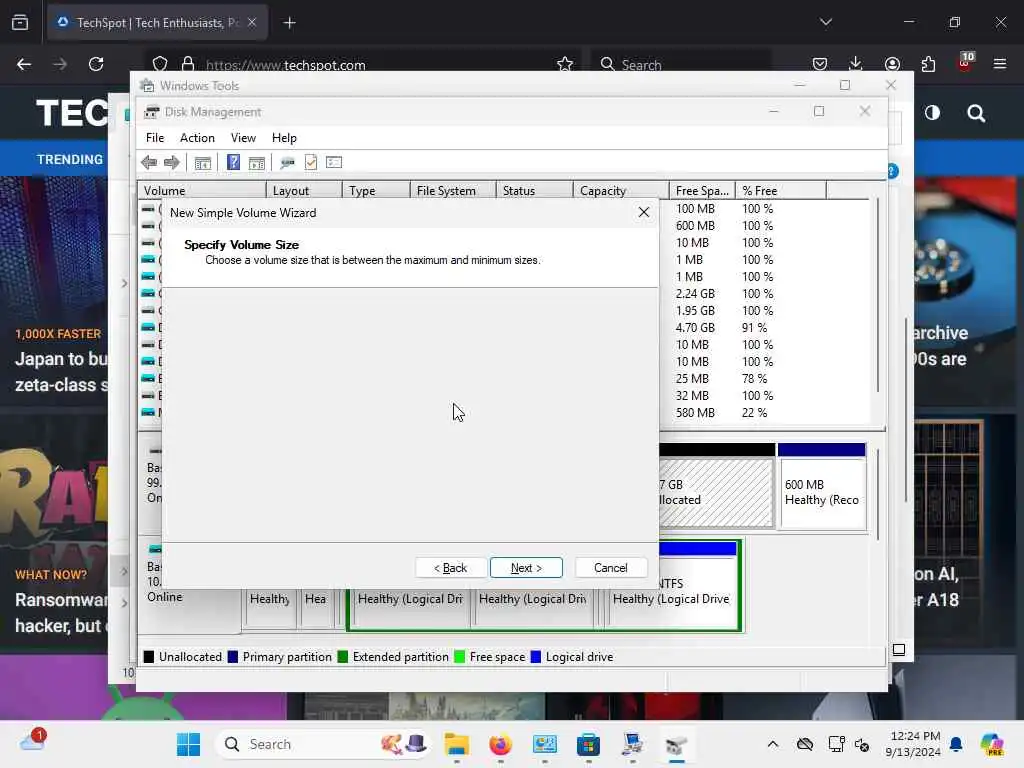Open Windows Start menu
1024x768 pixels.
click(189, 744)
